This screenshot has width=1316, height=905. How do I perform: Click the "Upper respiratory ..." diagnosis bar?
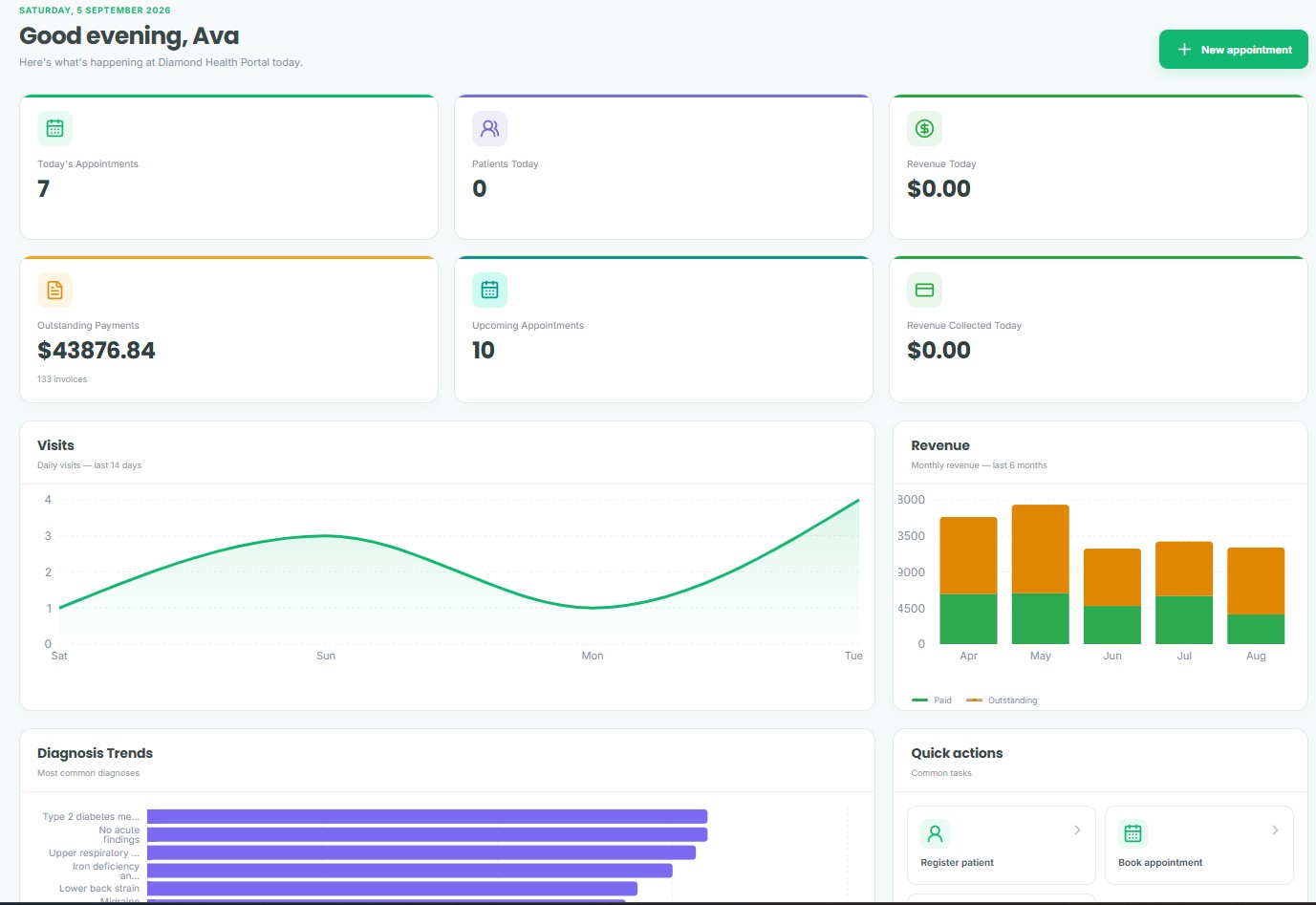(x=421, y=852)
